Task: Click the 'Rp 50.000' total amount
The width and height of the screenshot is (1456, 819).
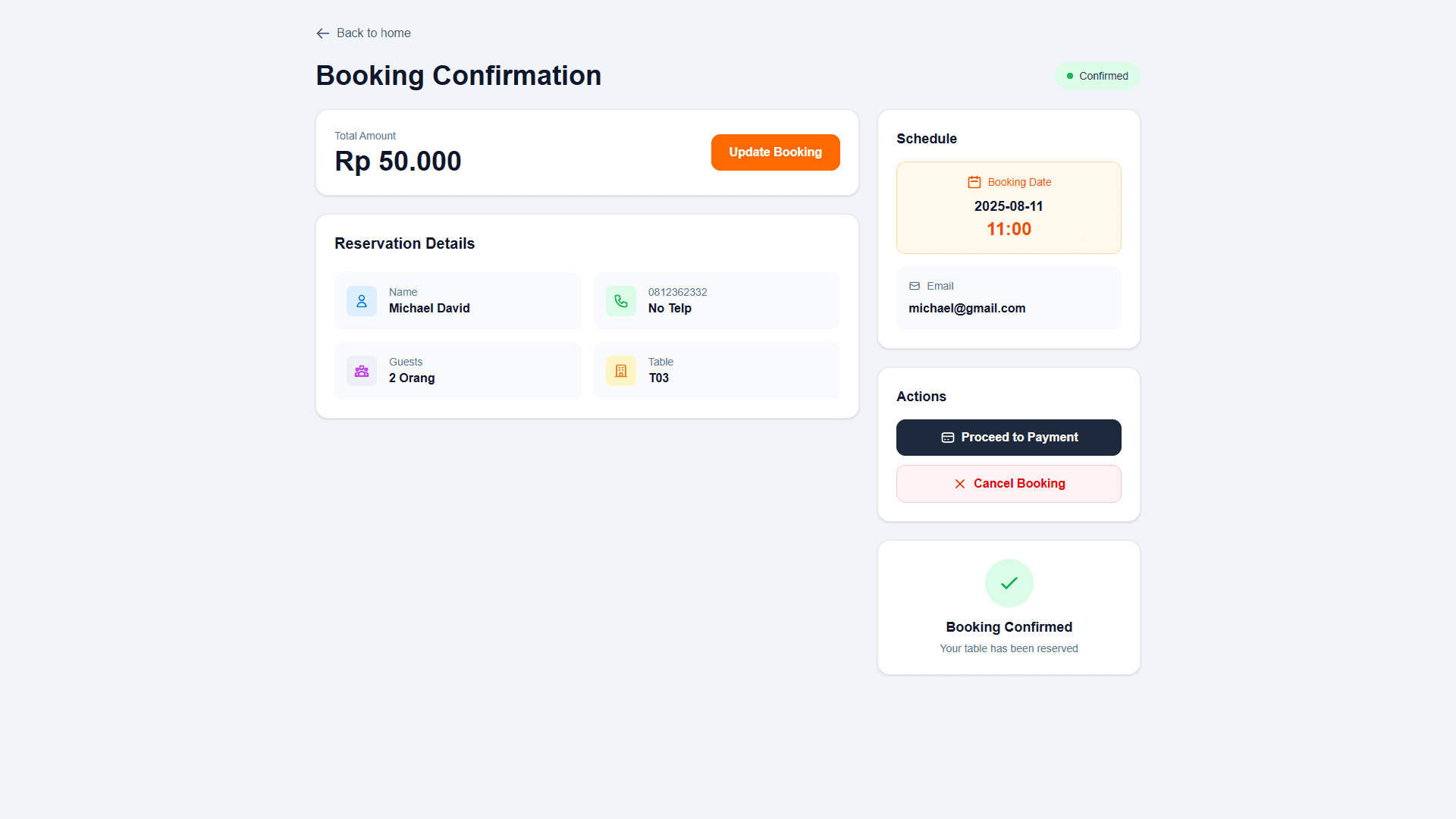Action: pos(398,161)
